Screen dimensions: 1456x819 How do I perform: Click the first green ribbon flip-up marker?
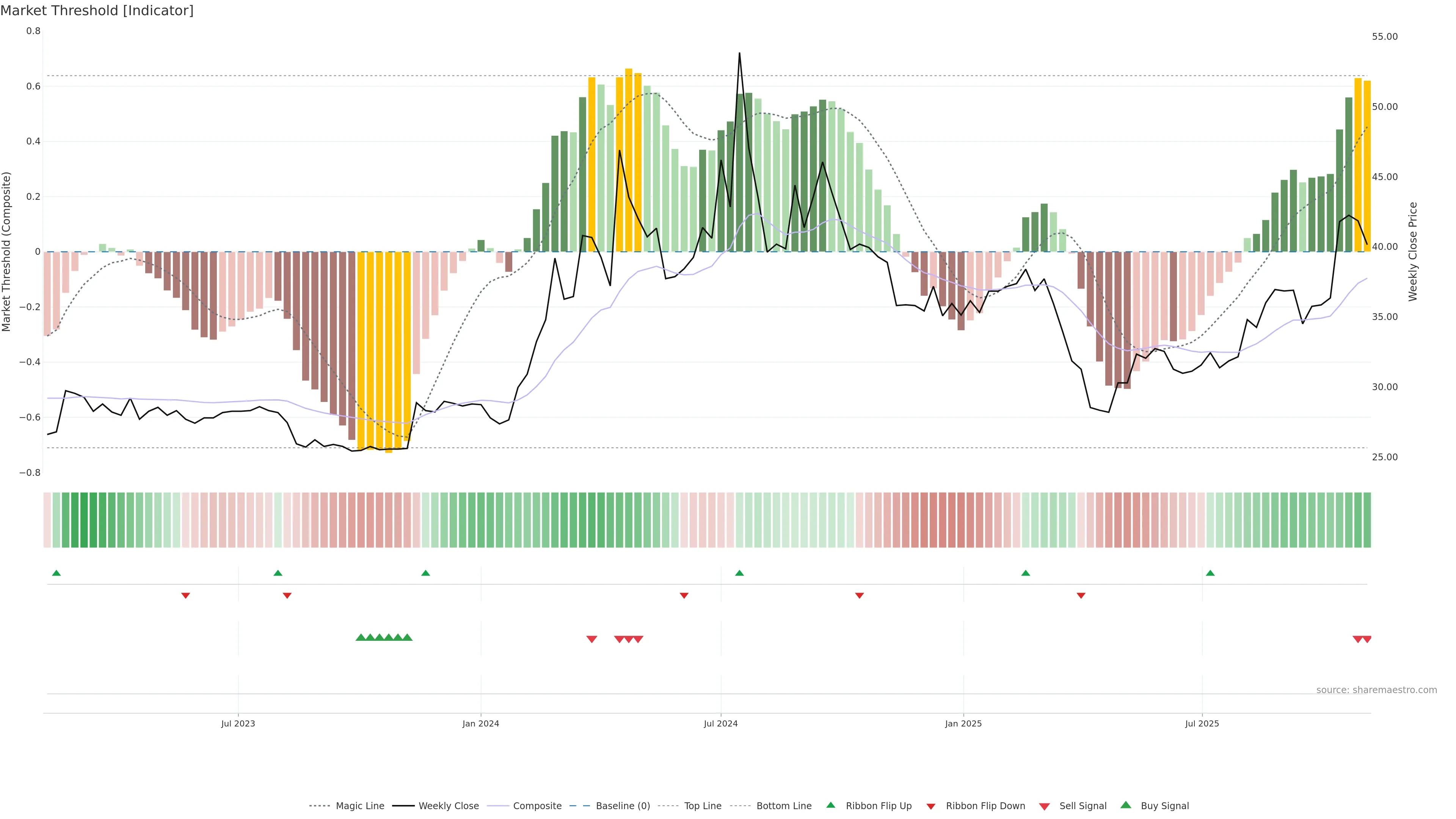[x=56, y=573]
